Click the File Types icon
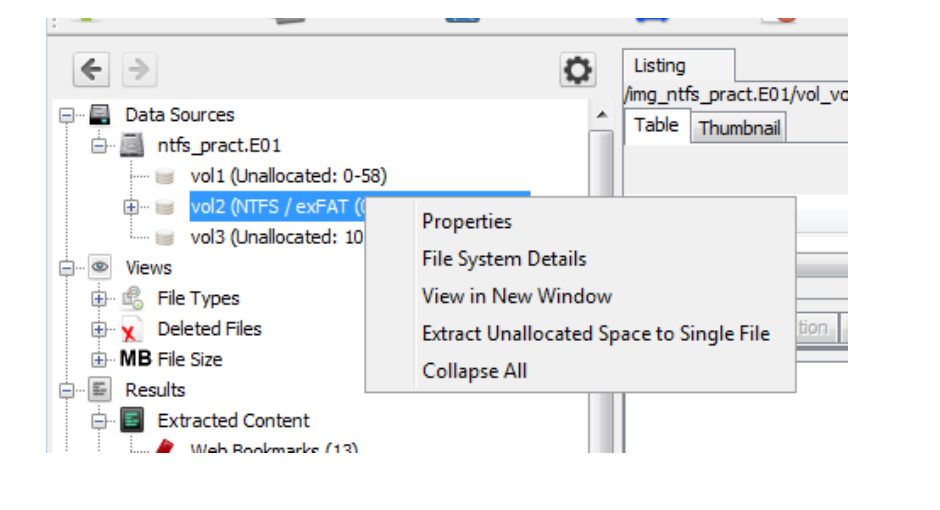 coord(132,298)
